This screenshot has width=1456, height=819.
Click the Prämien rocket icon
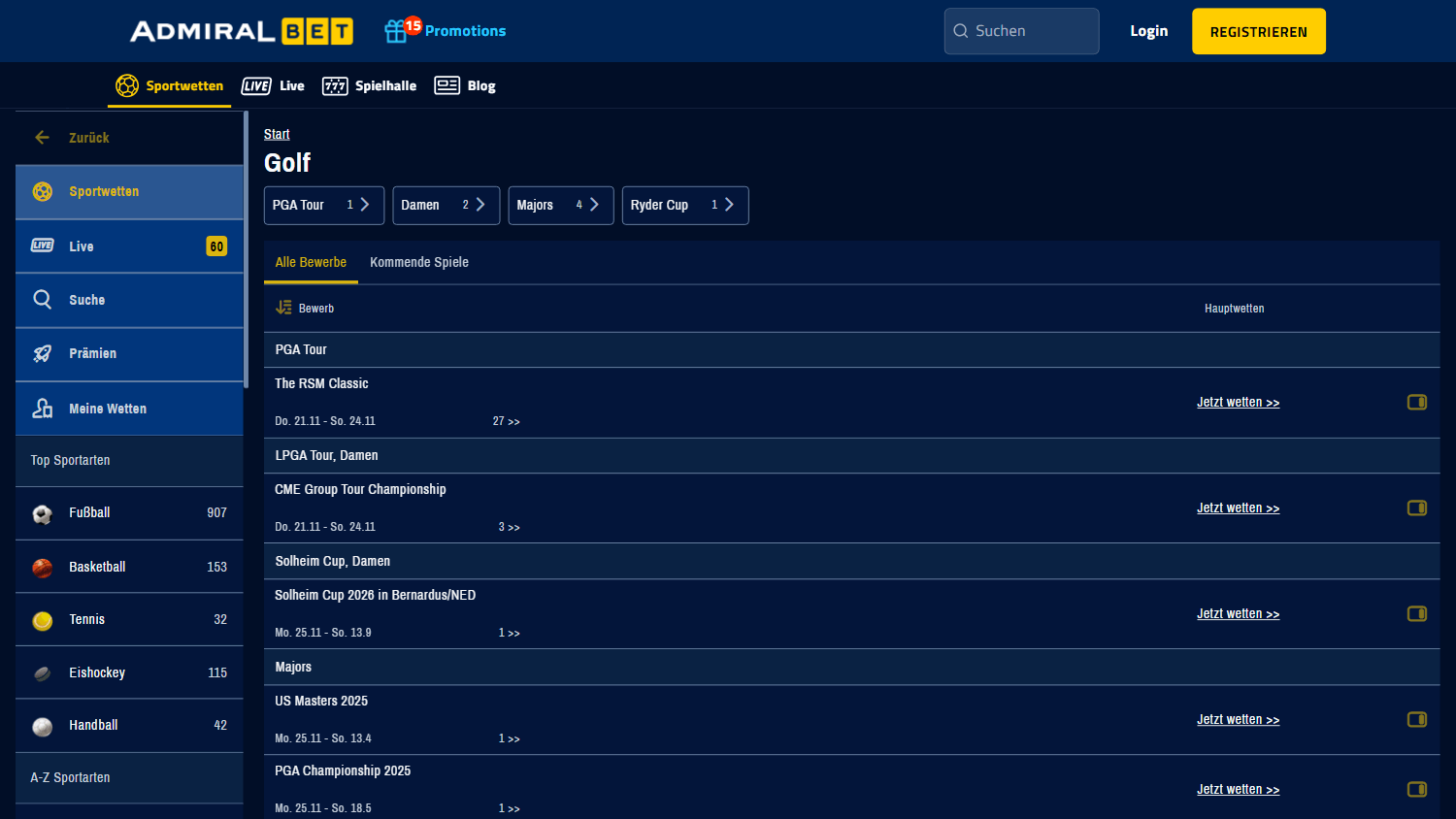tap(43, 353)
